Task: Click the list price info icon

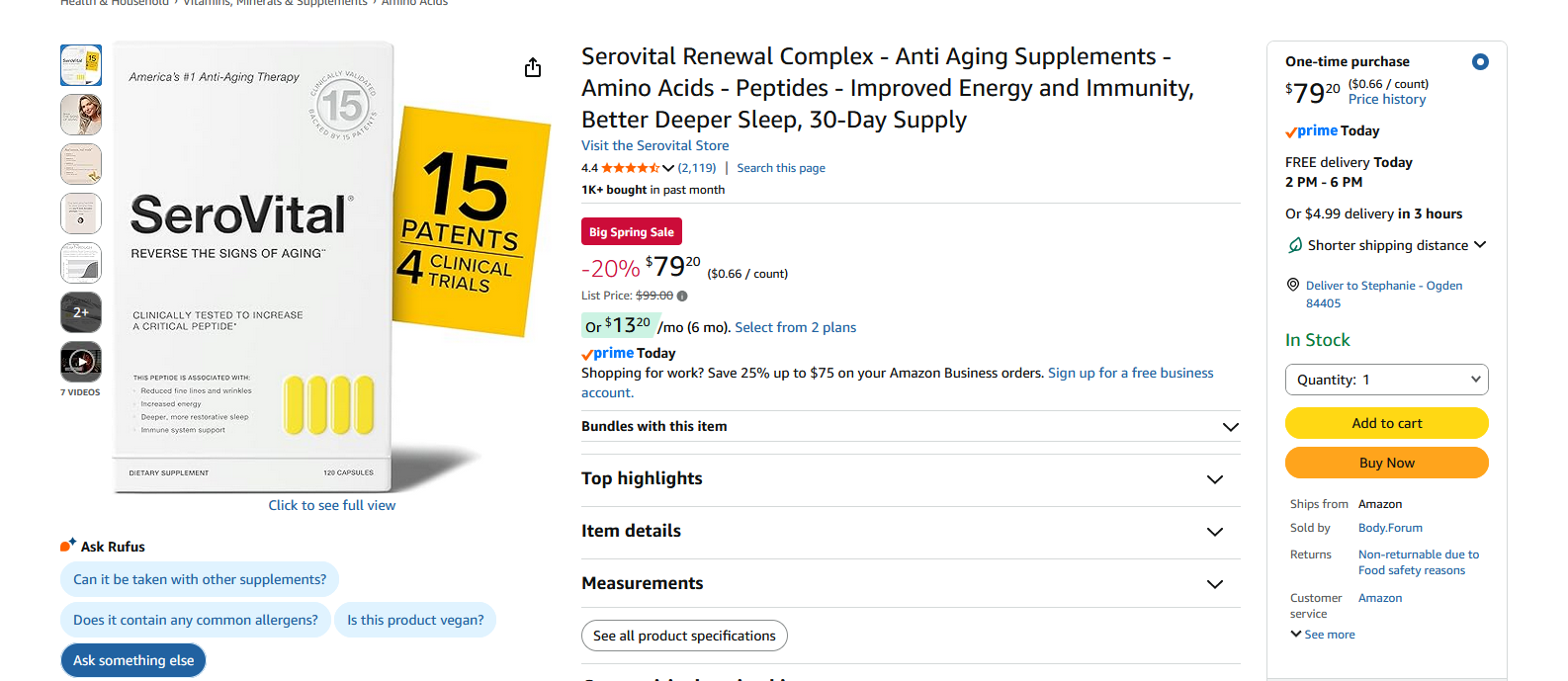Action: (x=682, y=296)
